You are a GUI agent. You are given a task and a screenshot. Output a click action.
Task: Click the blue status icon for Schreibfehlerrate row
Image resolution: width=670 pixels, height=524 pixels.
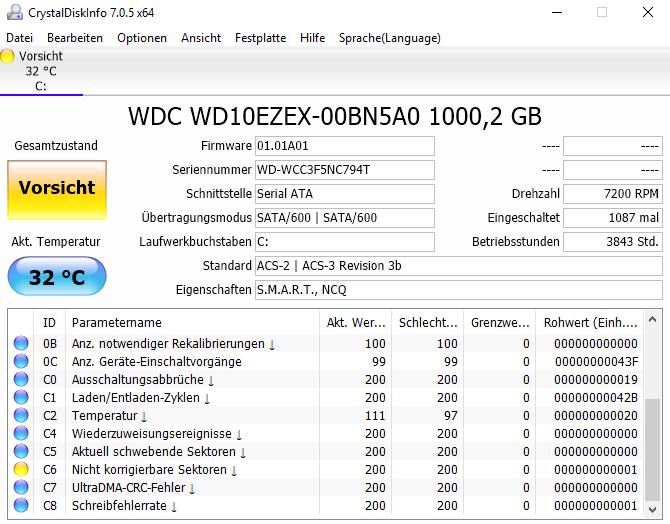pos(21,505)
